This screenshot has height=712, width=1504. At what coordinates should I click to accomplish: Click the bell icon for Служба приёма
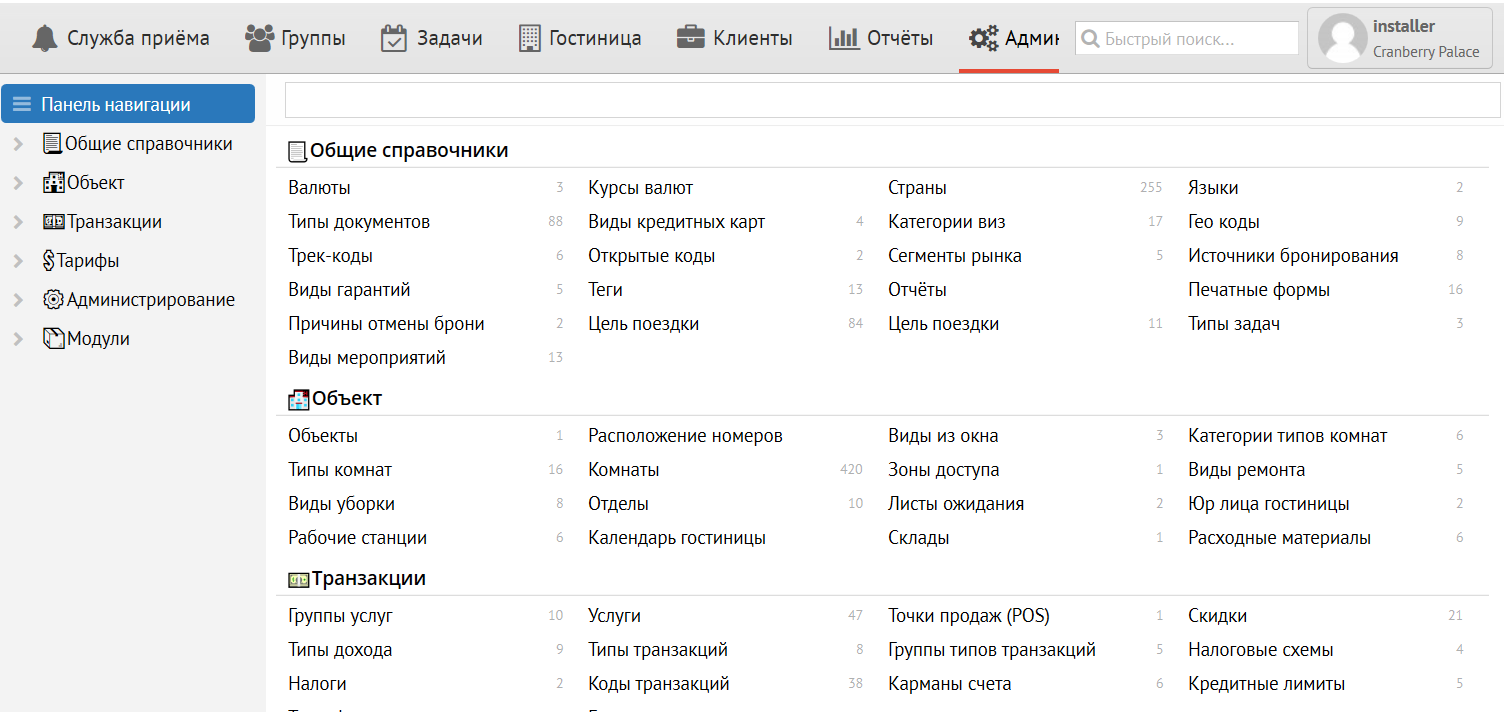[45, 38]
